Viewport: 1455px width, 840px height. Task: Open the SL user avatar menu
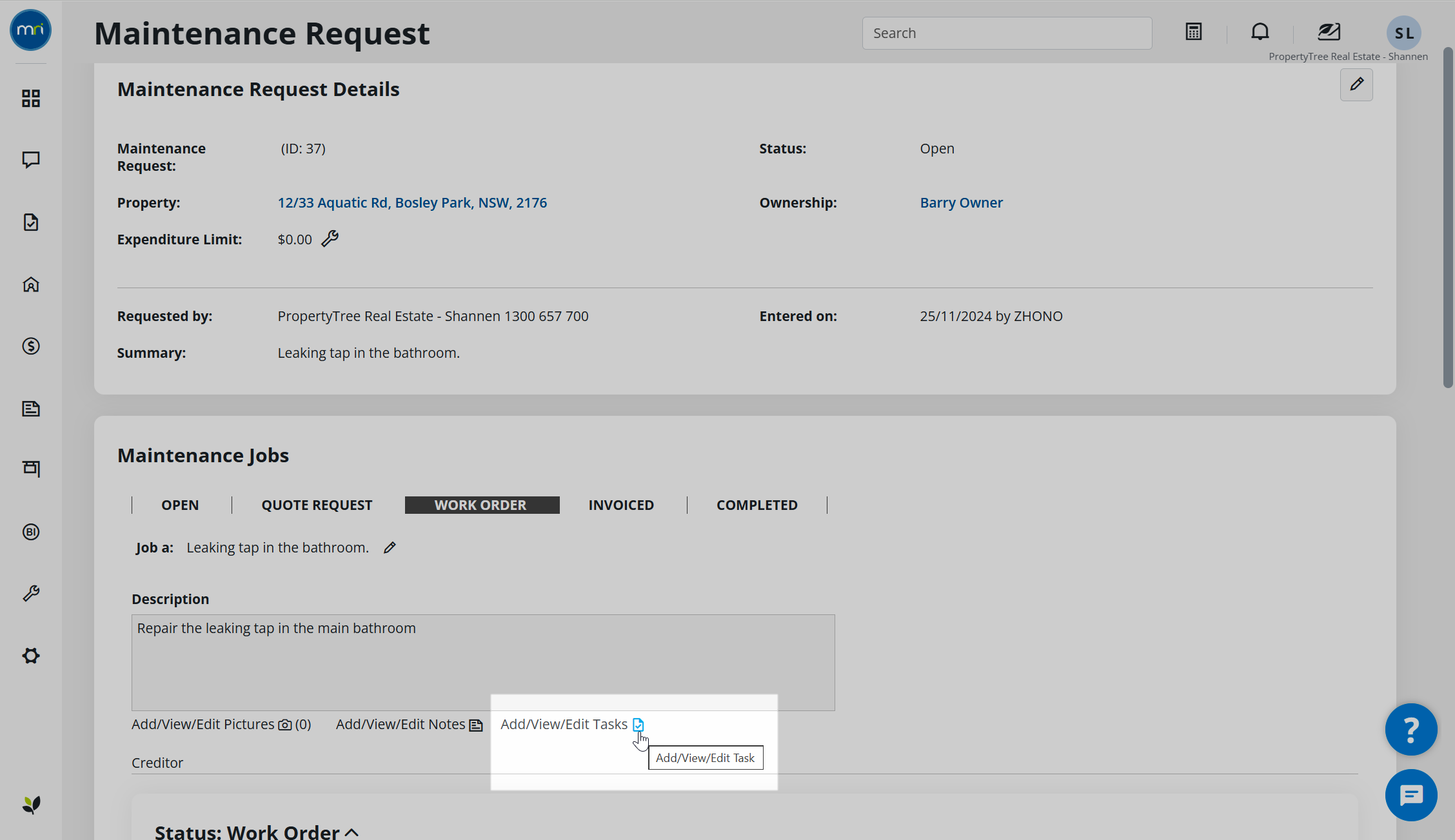(x=1404, y=33)
